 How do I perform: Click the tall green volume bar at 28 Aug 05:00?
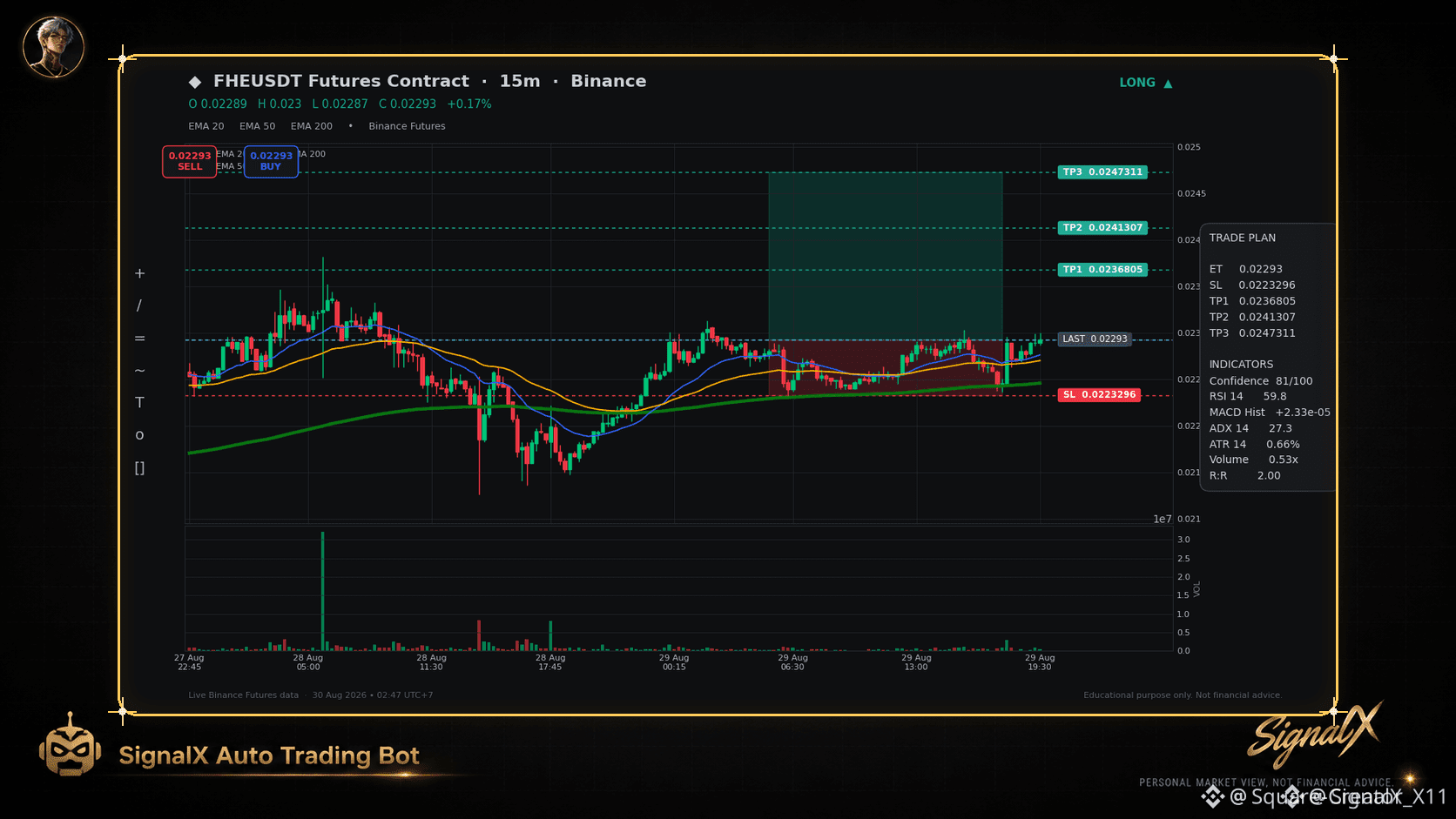323,592
